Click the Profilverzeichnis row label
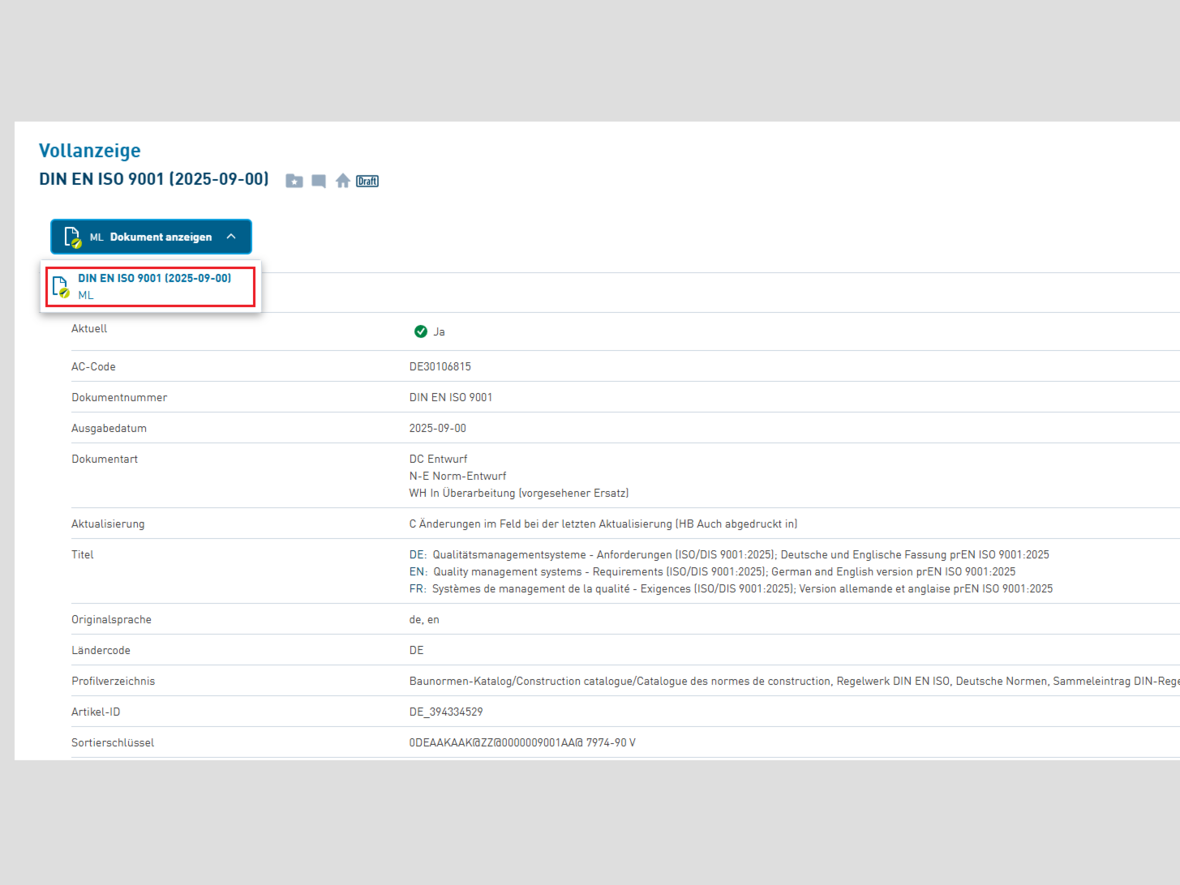The width and height of the screenshot is (1180, 885). (x=113, y=681)
